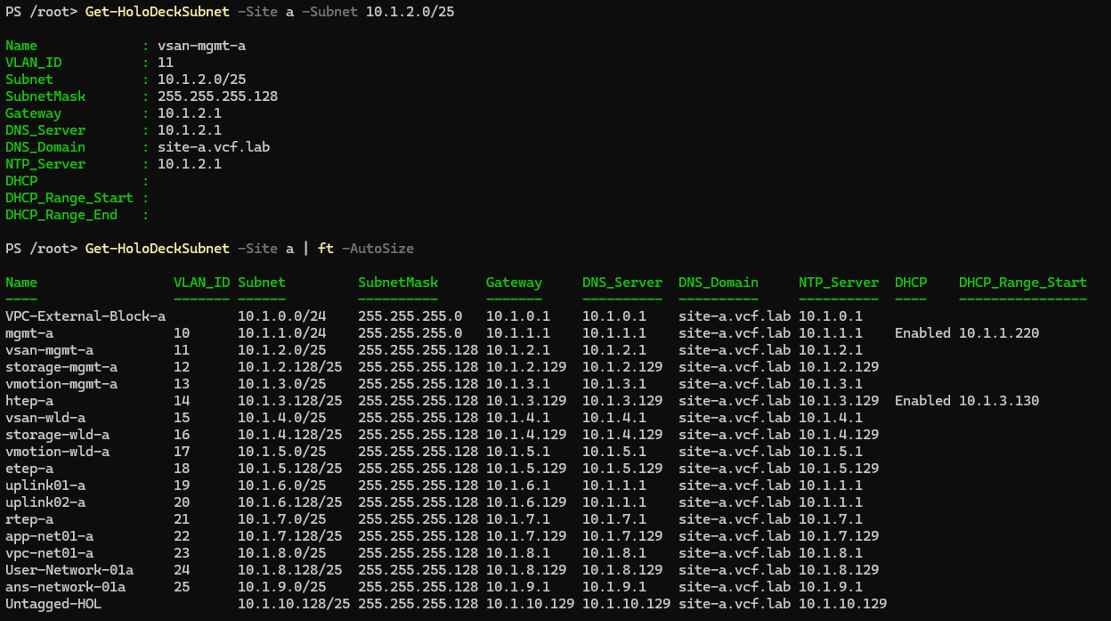This screenshot has height=621, width=1111.
Task: Click VLAN ID 25 in ans-network-01a row
Action: click(x=181, y=588)
